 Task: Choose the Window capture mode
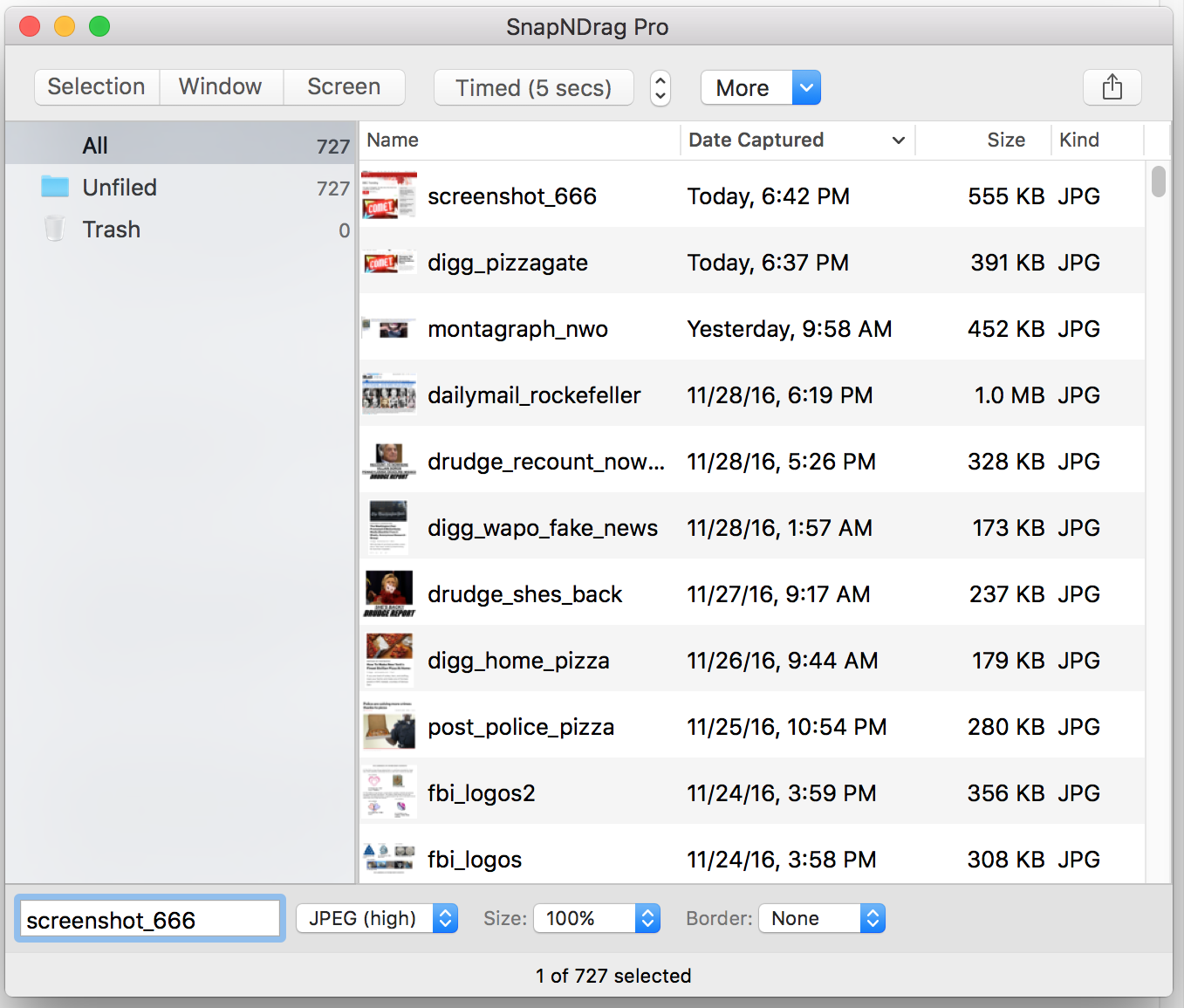click(220, 87)
